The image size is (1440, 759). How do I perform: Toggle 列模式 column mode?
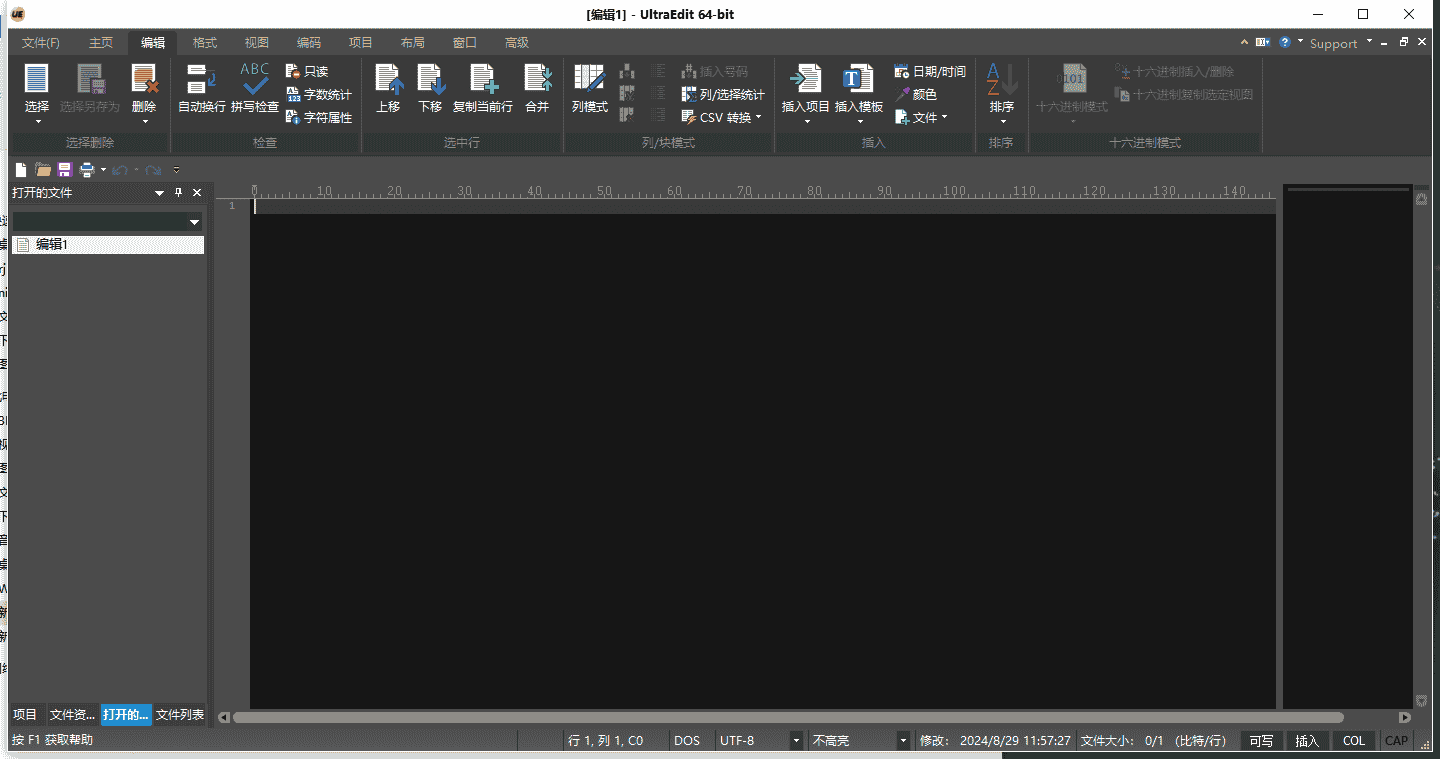click(x=589, y=80)
